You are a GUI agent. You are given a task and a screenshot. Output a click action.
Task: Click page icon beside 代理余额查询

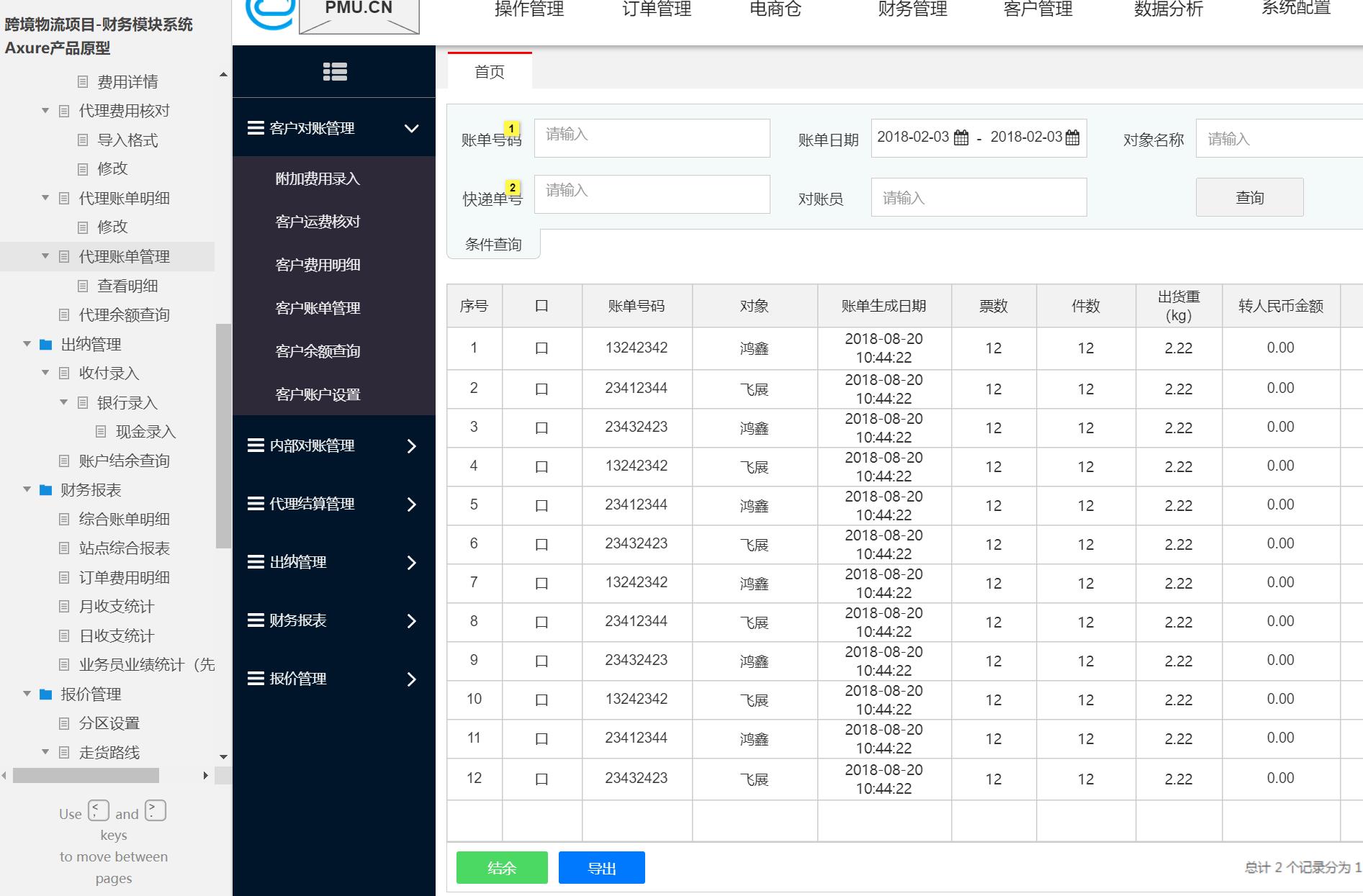tap(64, 315)
